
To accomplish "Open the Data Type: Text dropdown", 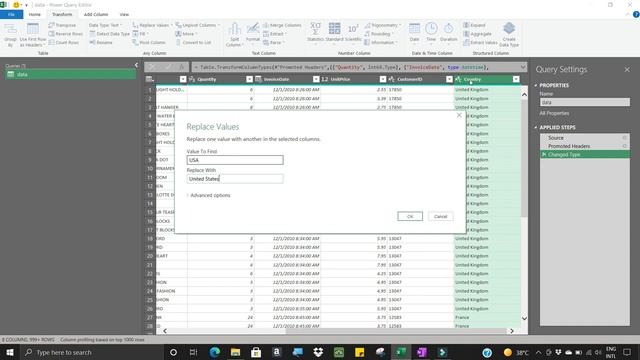I will tap(105, 25).
